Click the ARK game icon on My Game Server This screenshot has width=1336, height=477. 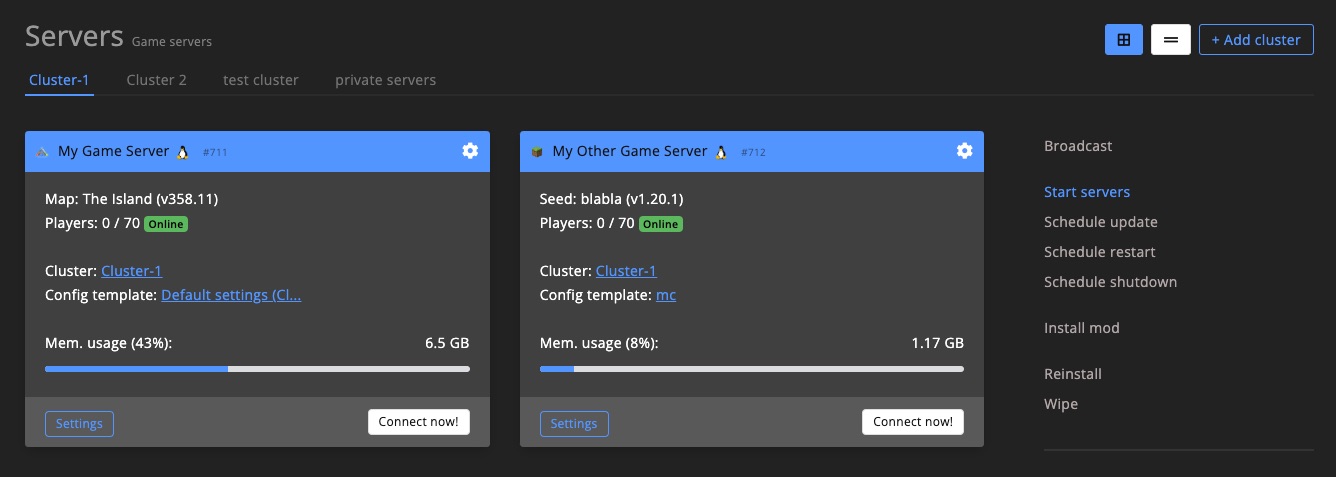coord(42,152)
